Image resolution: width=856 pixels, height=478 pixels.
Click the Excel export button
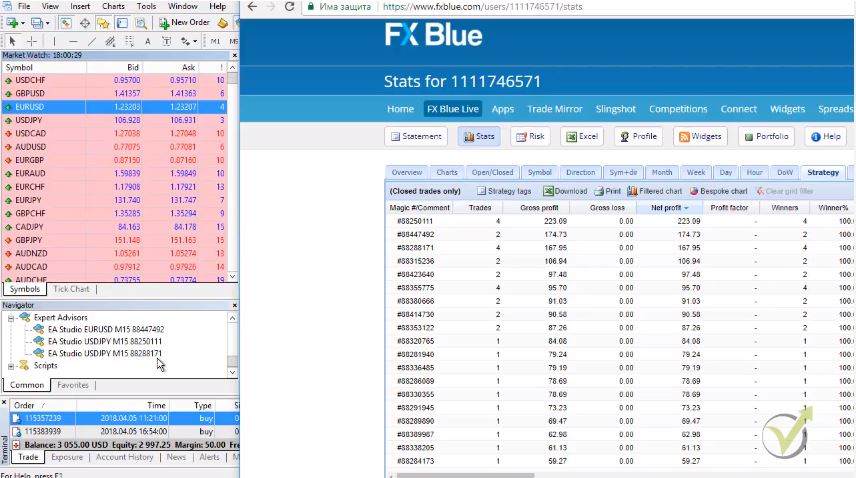[582, 136]
